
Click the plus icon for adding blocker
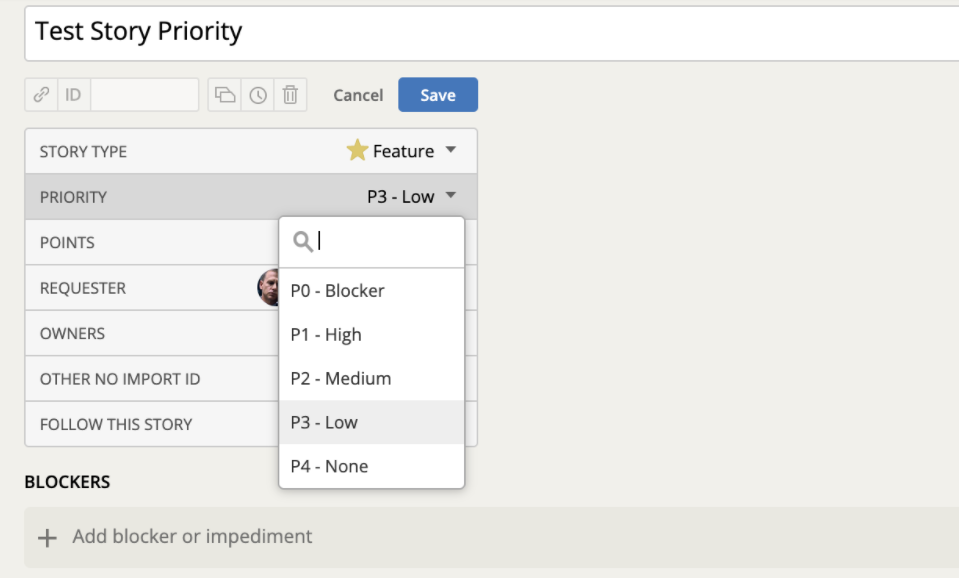click(47, 538)
